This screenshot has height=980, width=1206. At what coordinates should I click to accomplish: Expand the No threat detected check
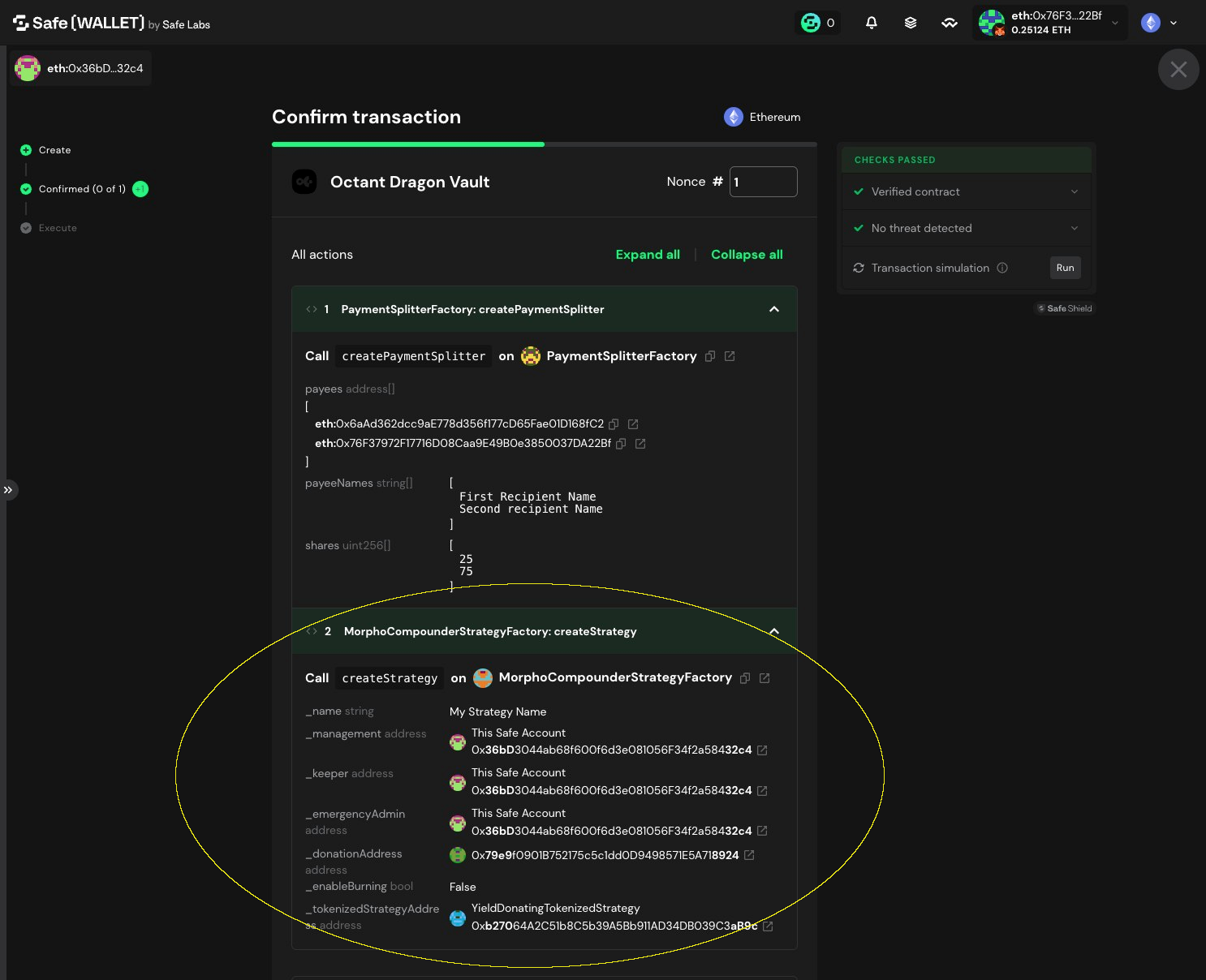(x=967, y=228)
